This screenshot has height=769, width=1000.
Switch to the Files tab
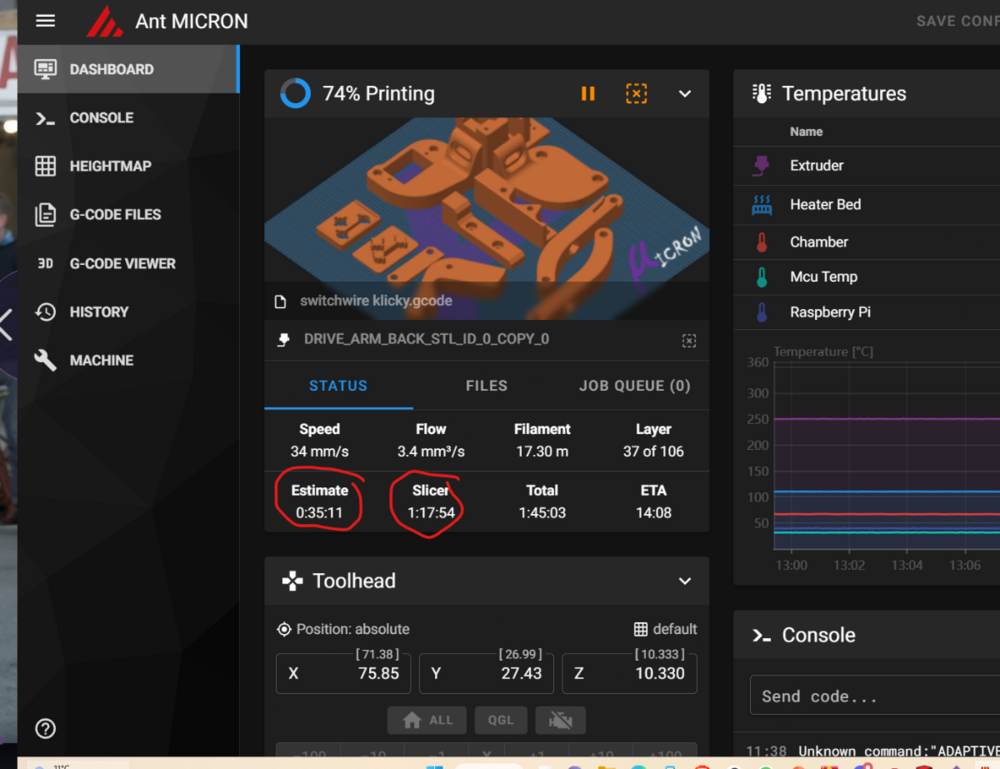coord(487,386)
